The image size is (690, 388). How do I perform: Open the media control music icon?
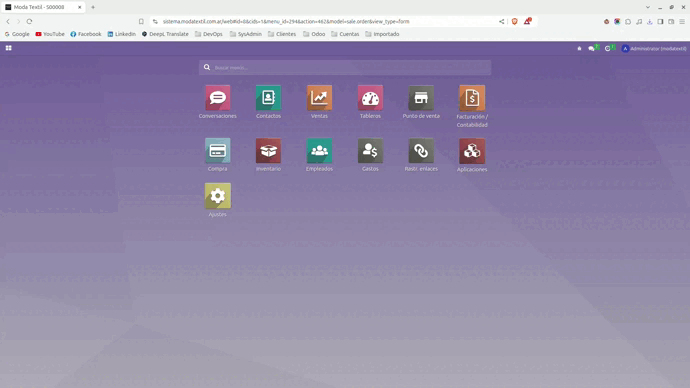pos(639,22)
